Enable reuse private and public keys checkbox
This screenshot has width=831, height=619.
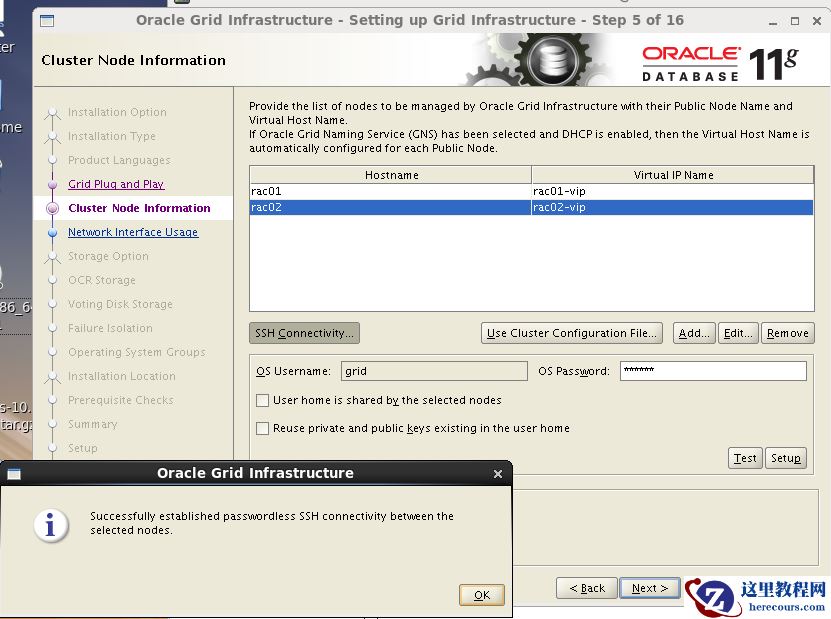(262, 428)
